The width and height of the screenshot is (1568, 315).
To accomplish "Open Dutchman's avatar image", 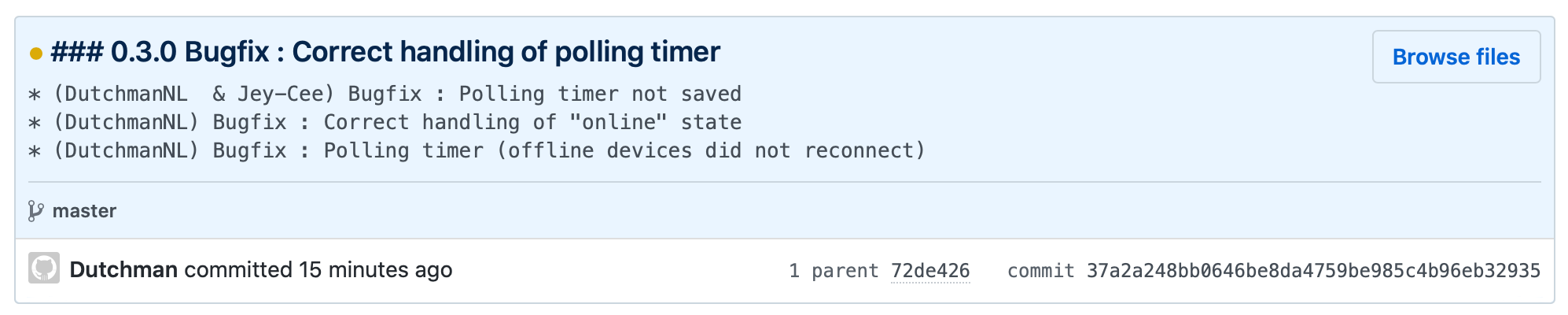I will click(44, 269).
